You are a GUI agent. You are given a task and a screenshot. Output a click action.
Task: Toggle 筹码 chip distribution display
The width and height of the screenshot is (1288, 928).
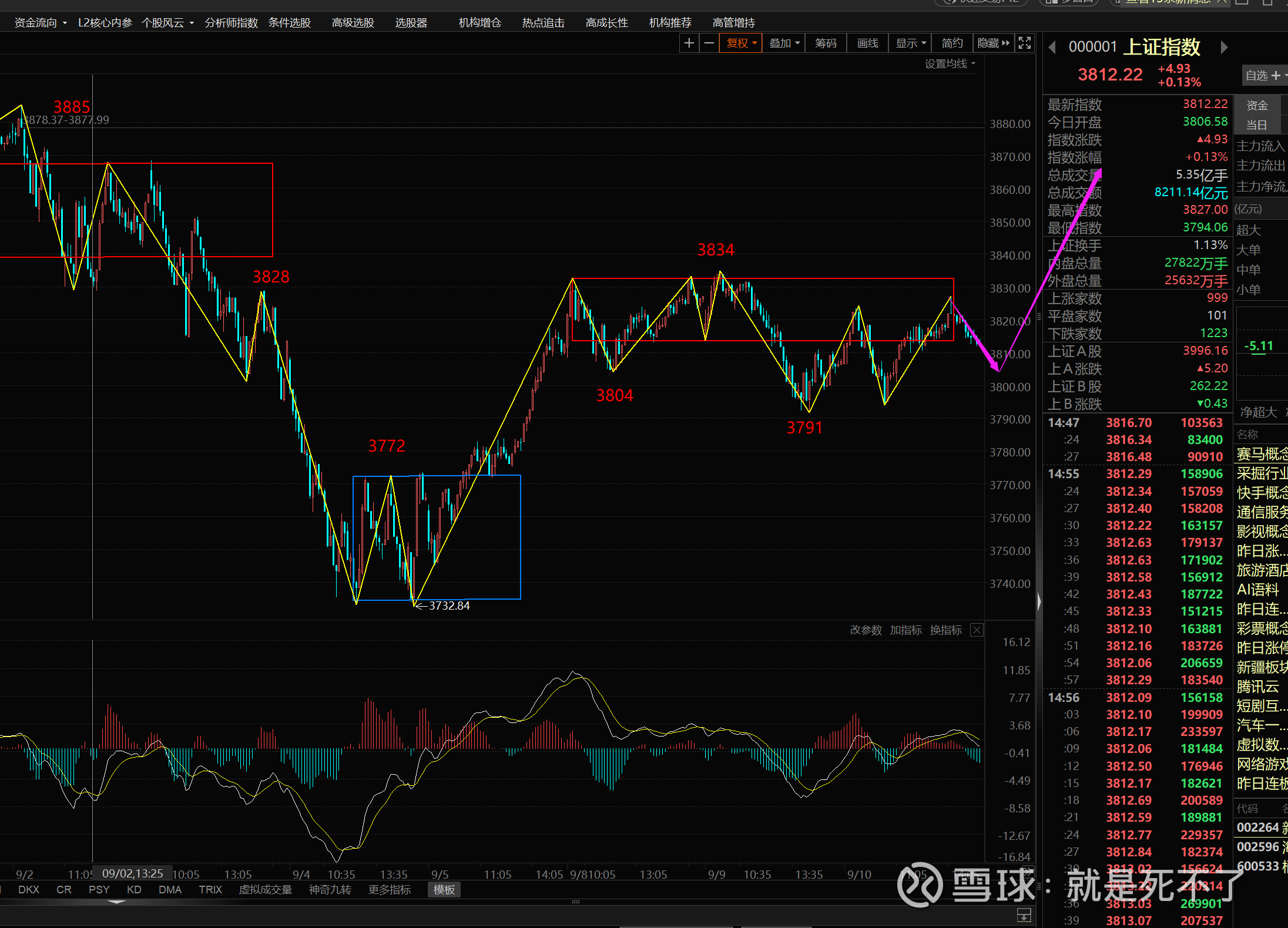tap(826, 43)
